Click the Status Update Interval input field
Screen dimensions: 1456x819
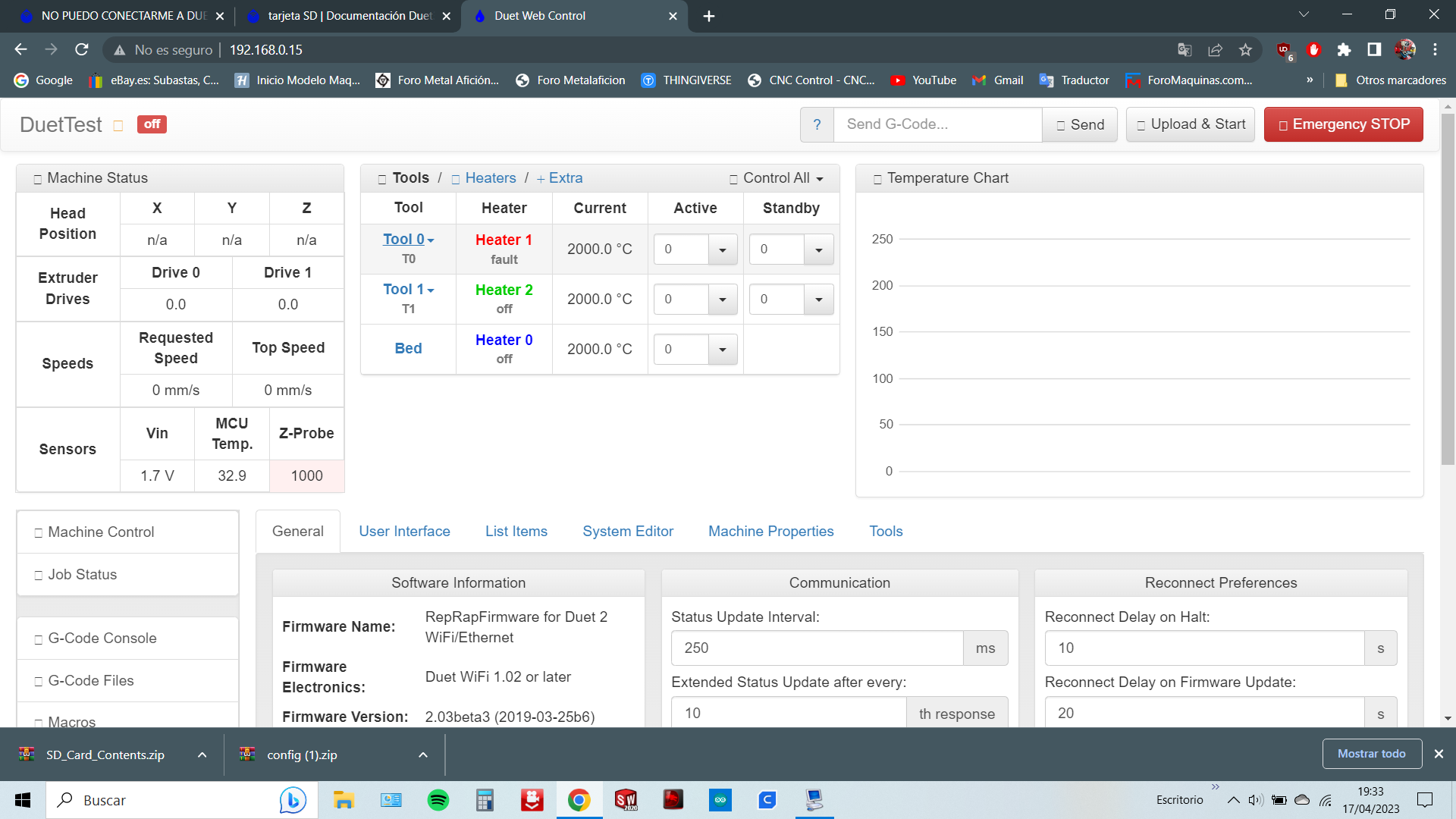click(818, 648)
